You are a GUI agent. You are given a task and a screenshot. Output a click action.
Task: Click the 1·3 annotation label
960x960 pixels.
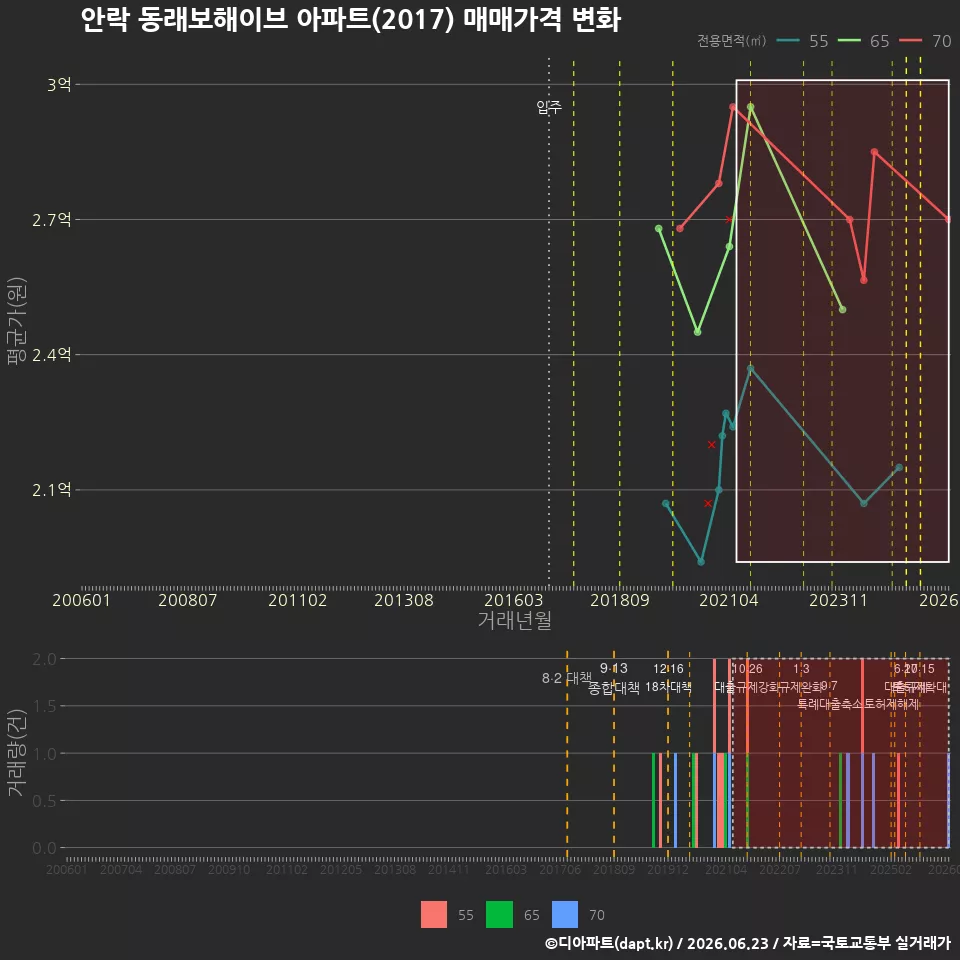[x=801, y=669]
